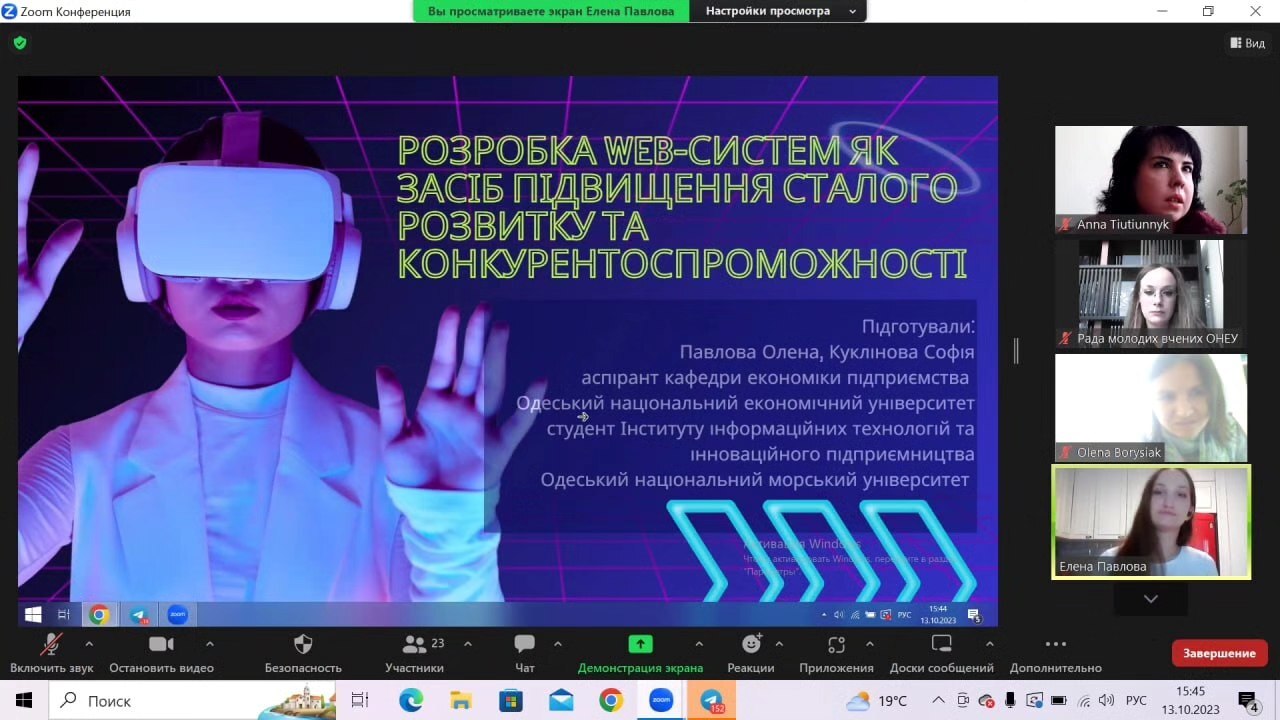Open the Вид view menu

(x=1247, y=43)
